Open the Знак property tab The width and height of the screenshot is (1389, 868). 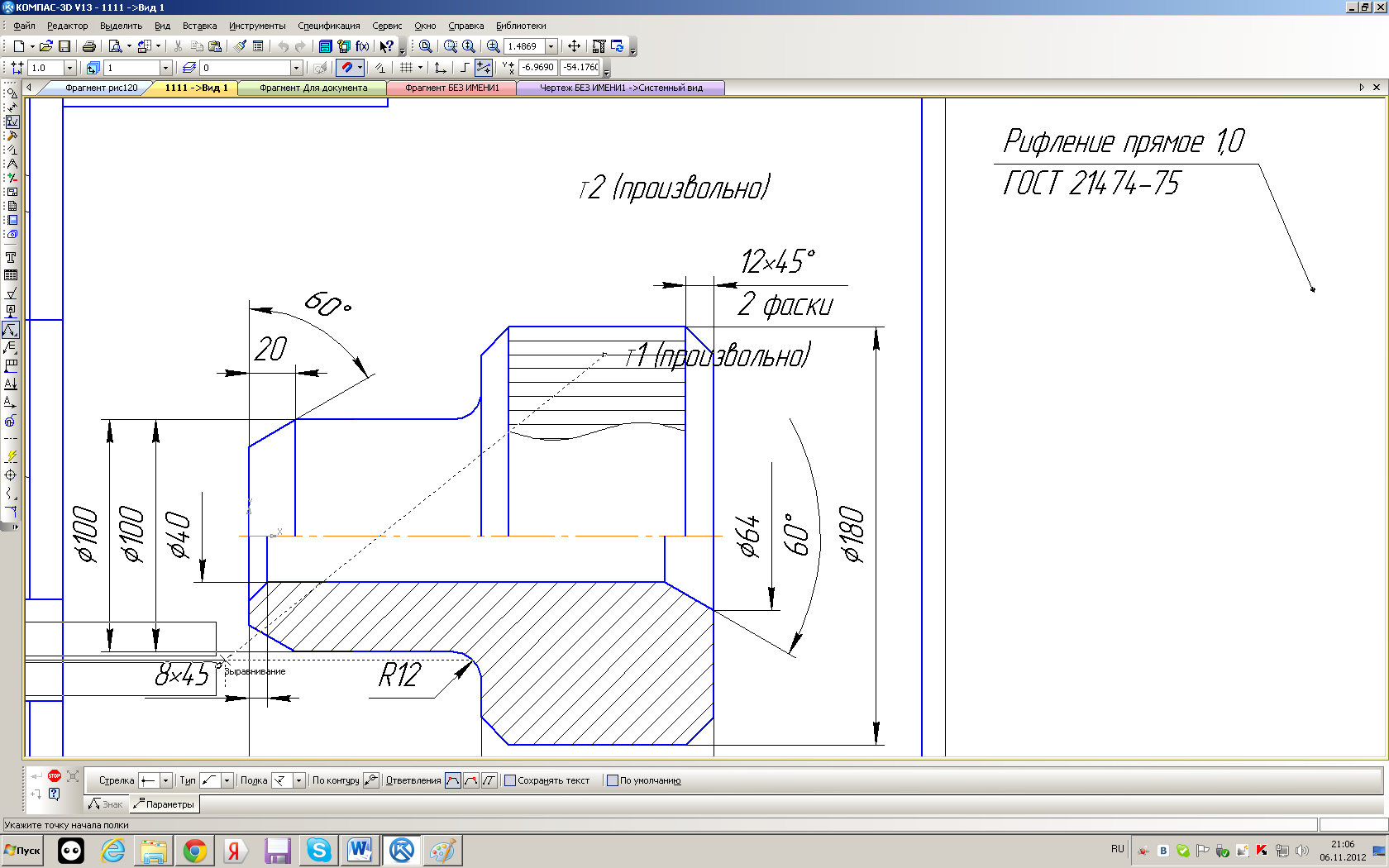pyautogui.click(x=107, y=804)
